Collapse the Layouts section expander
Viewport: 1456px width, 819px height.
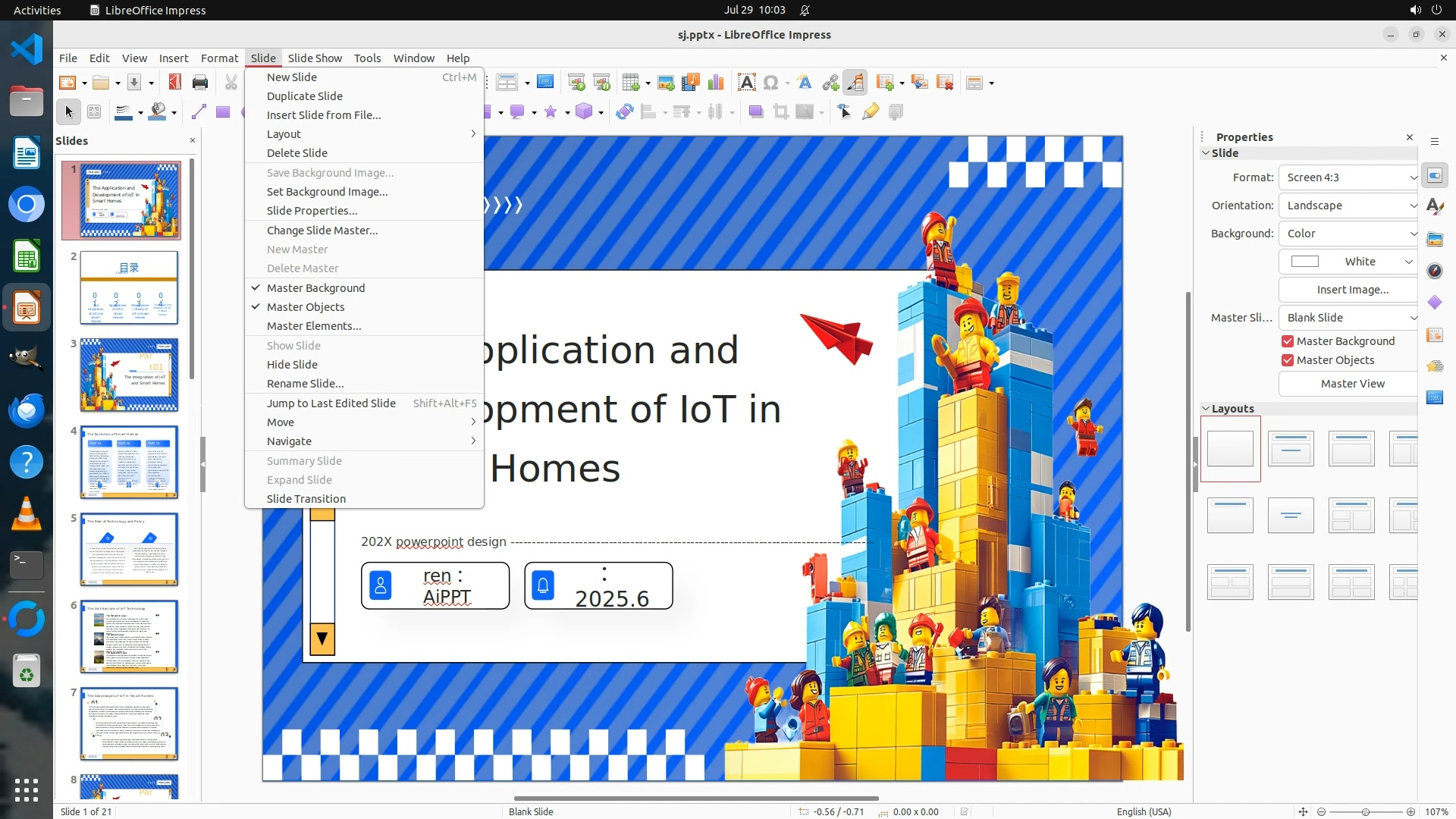pos(1206,409)
